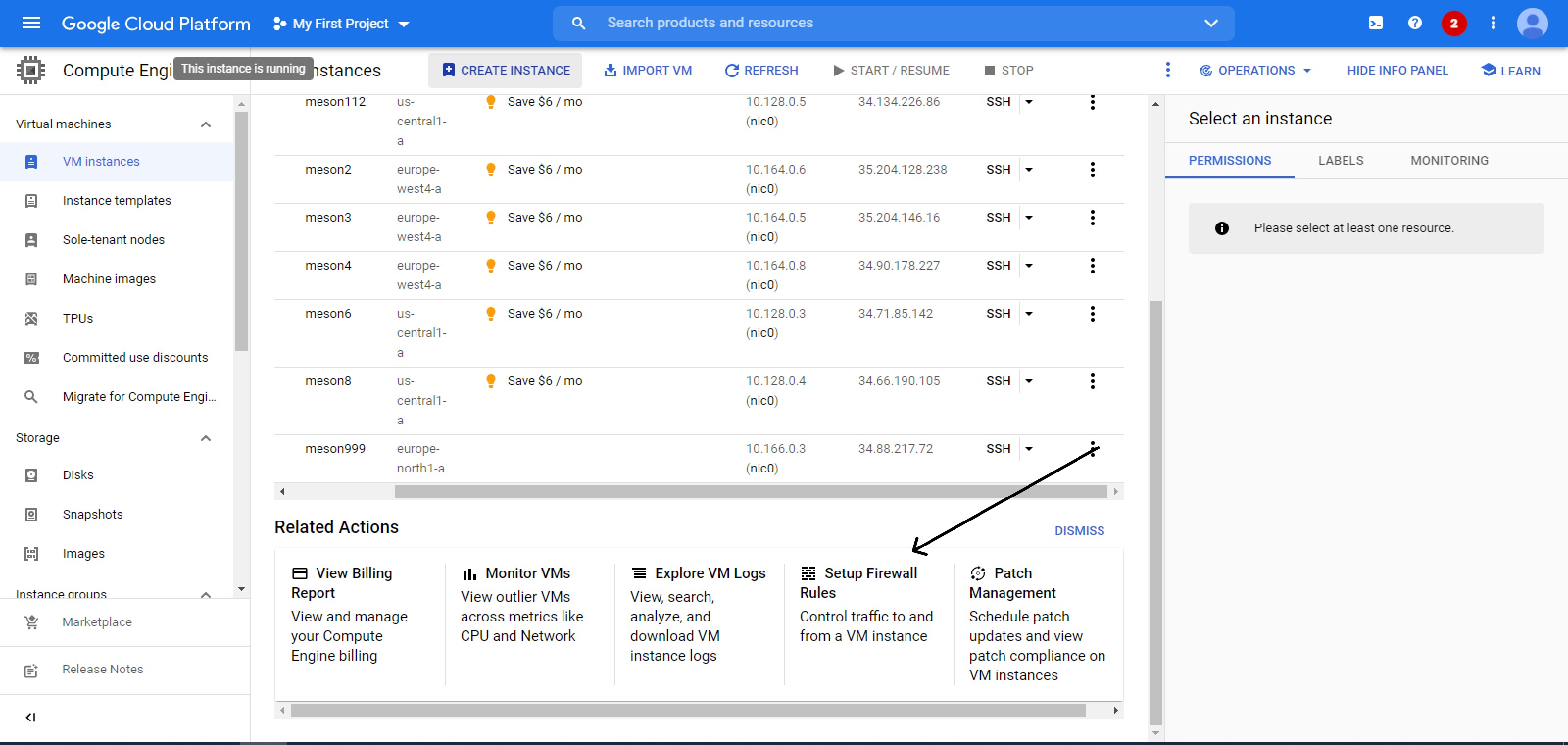The image size is (1568, 745).
Task: Collapse the Virtual machines section
Action: point(206,124)
